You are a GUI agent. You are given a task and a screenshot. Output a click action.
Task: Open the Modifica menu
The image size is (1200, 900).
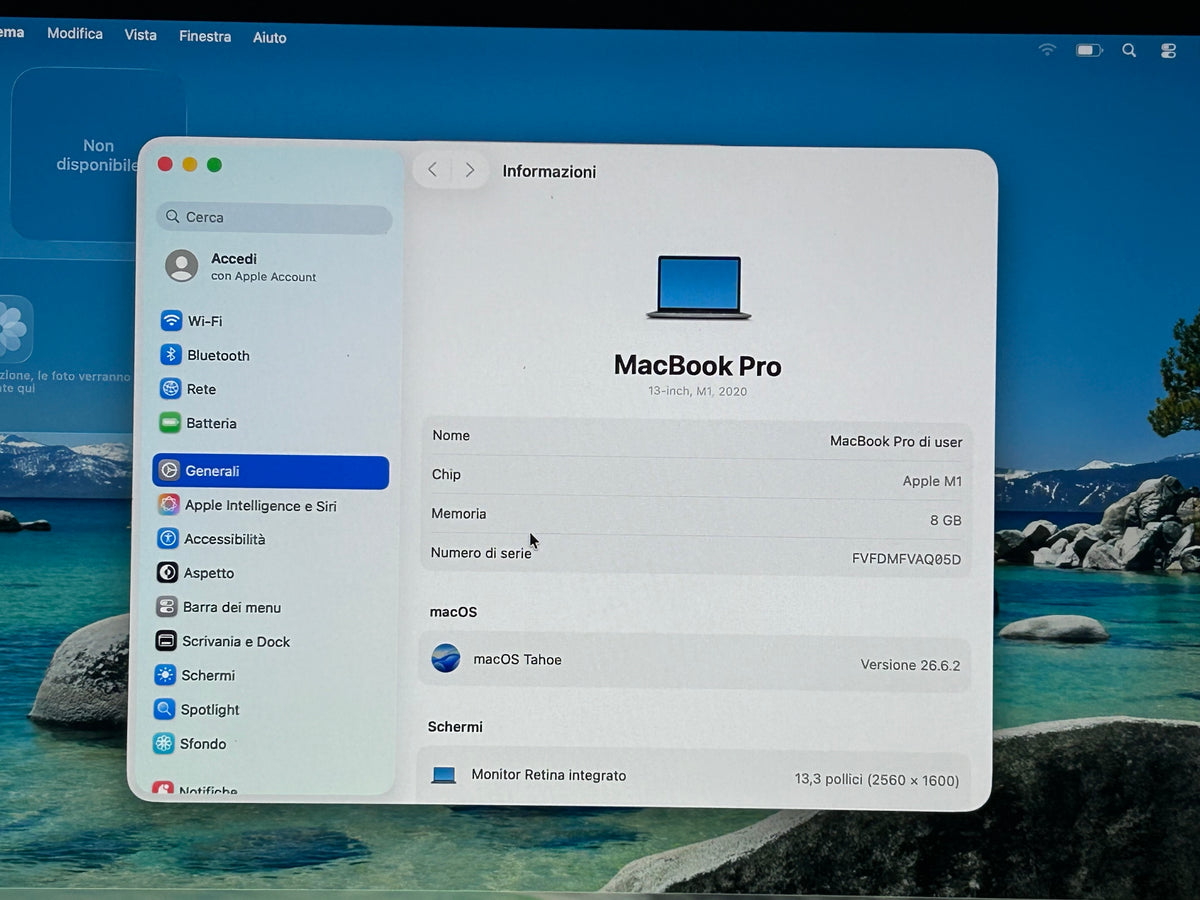click(75, 34)
